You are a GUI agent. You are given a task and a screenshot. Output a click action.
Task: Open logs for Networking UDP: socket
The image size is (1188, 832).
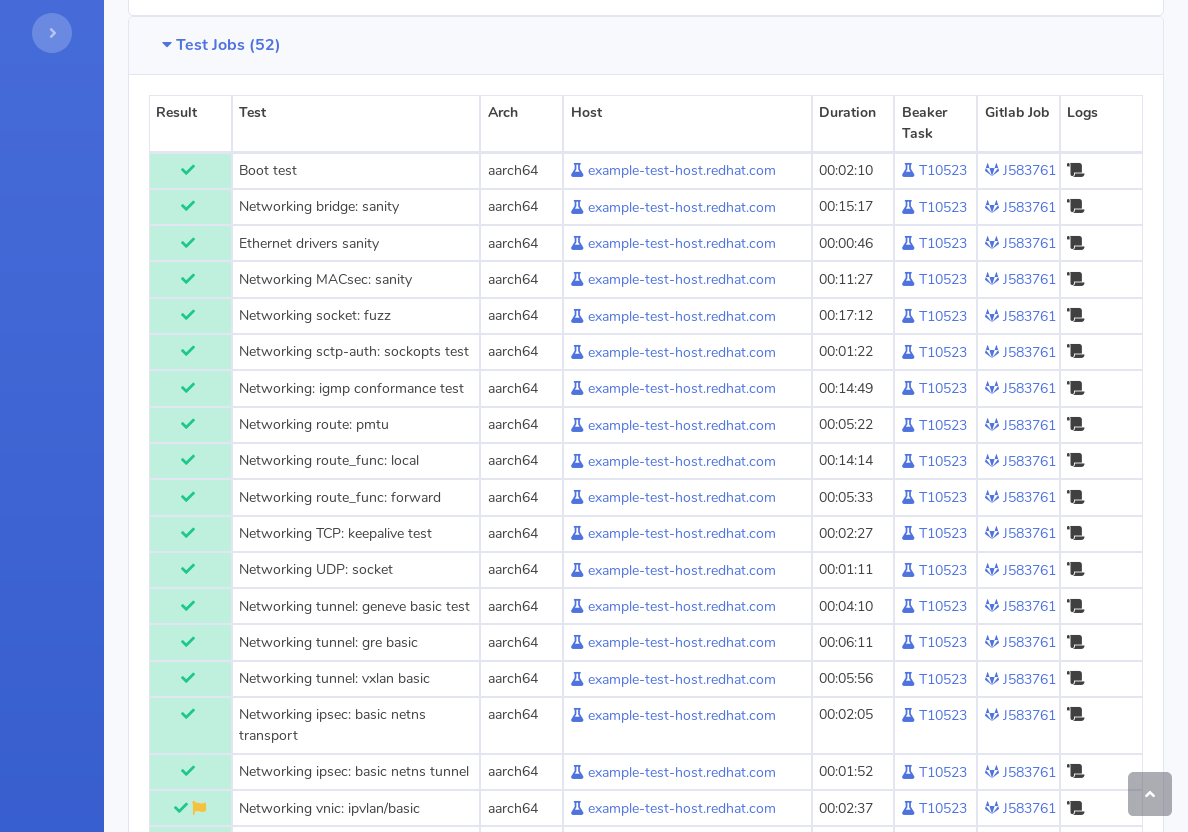click(1075, 569)
